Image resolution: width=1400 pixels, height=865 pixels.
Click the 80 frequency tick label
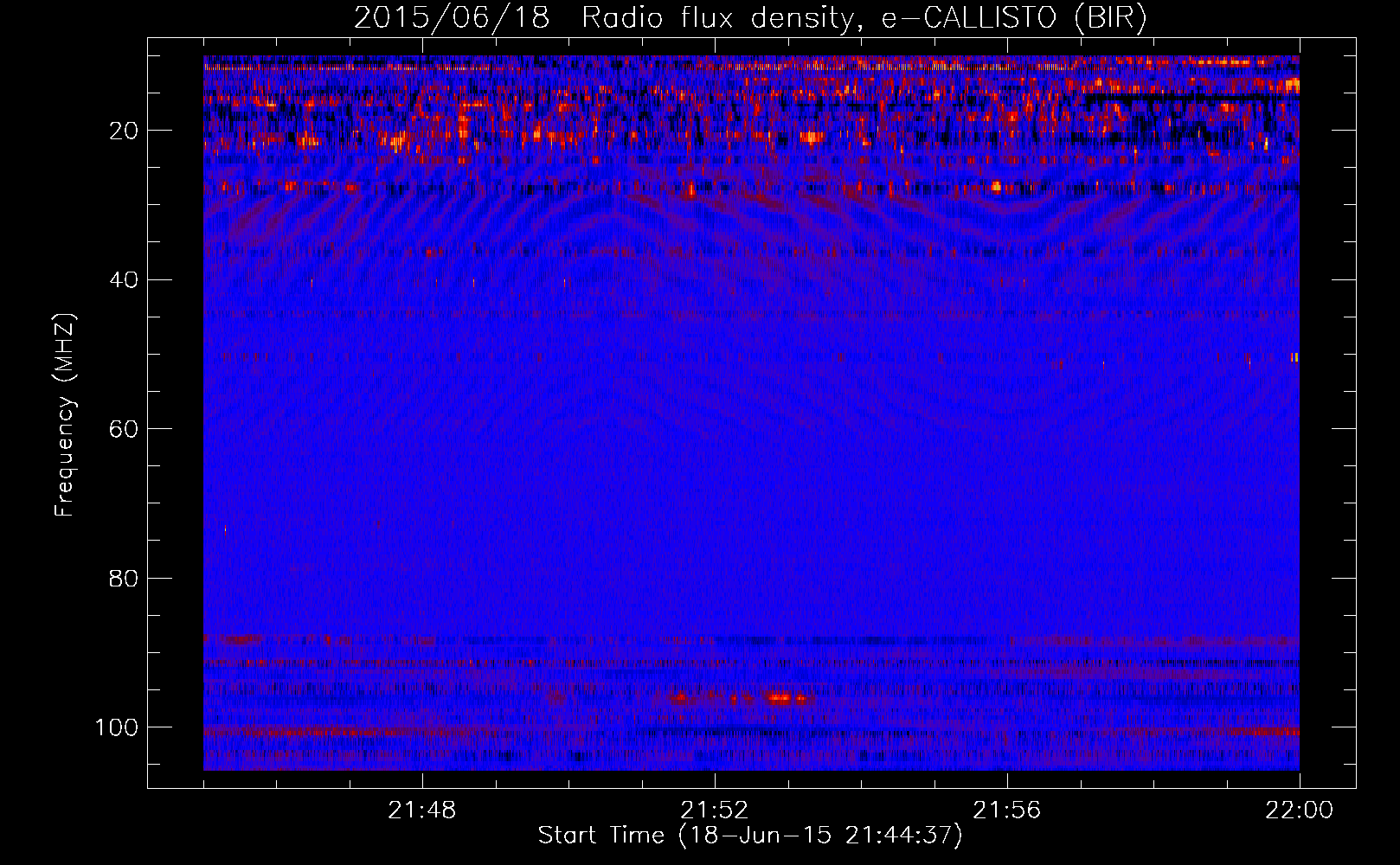[x=124, y=578]
